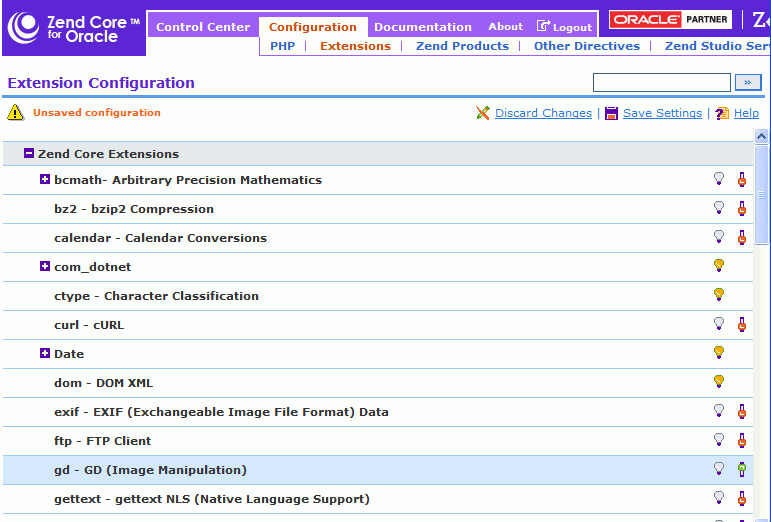Toggle the calendar extension switch
Screen dimensions: 771x522
742,237
